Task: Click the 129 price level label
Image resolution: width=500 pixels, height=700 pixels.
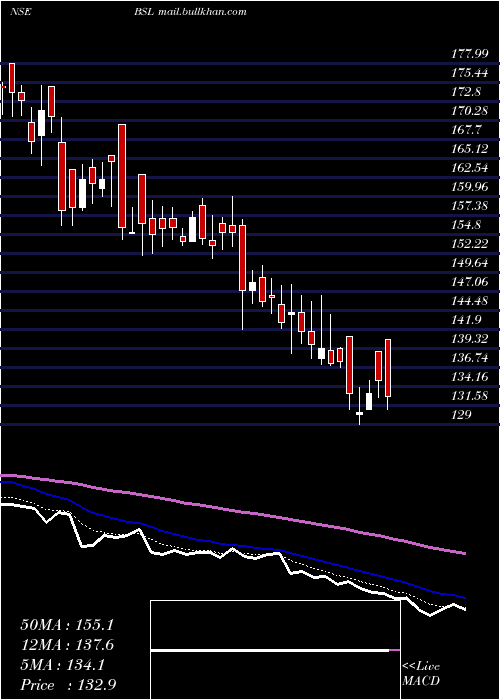Action: pos(461,415)
